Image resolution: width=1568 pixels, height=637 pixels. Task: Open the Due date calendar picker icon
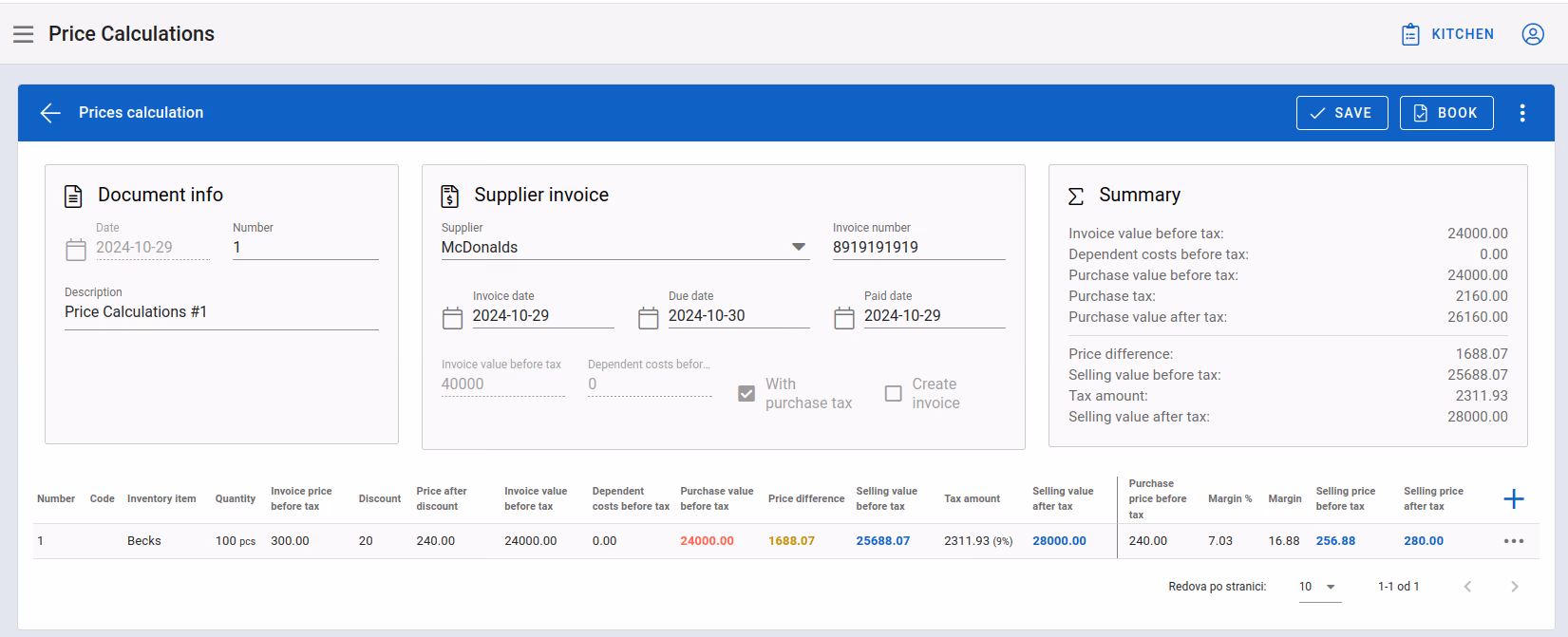click(x=648, y=318)
